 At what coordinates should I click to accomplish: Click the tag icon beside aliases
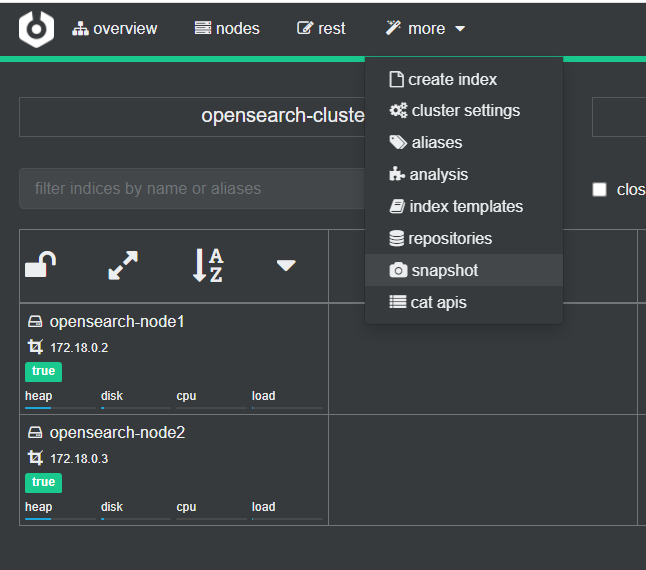(x=398, y=142)
